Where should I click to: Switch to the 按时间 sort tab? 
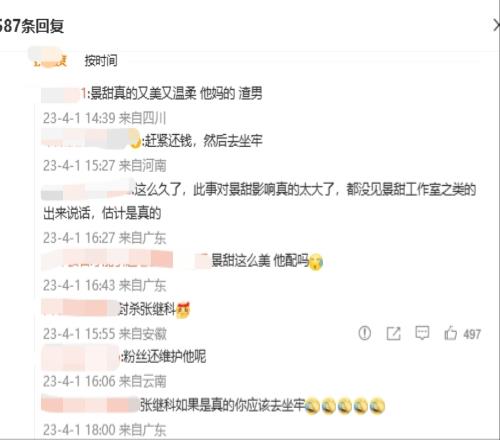coord(101,61)
